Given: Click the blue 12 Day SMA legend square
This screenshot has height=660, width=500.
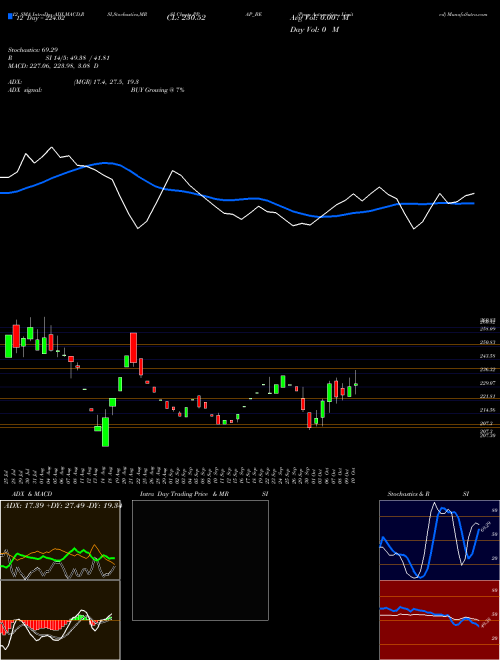Looking at the screenshot, I should pos(10,16).
